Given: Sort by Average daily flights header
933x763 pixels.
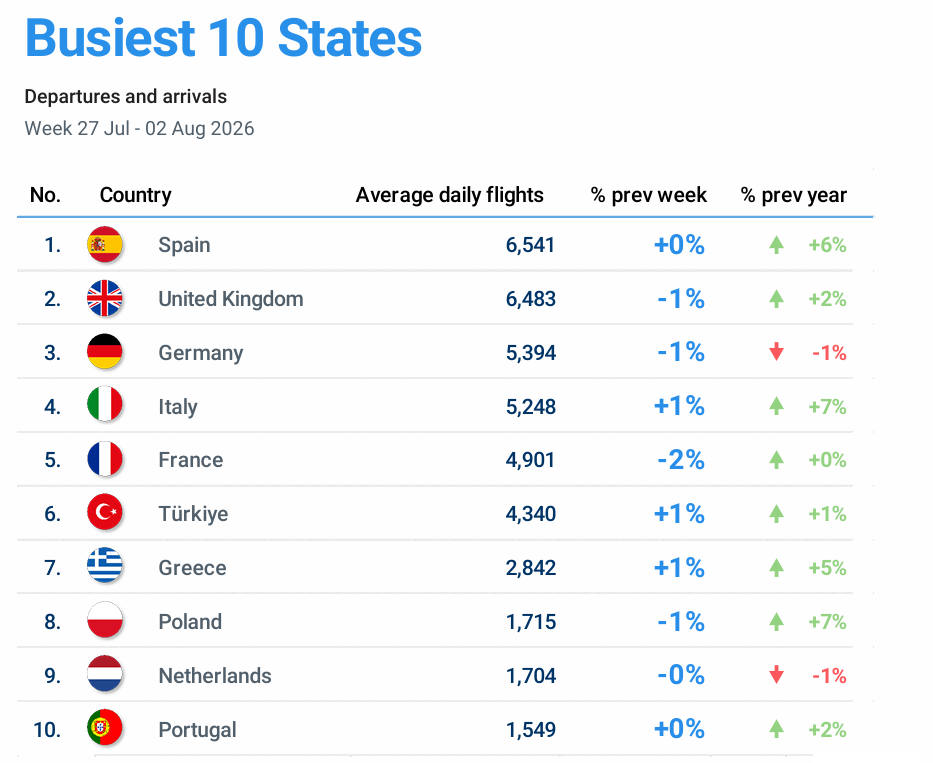Looking at the screenshot, I should coord(449,195).
